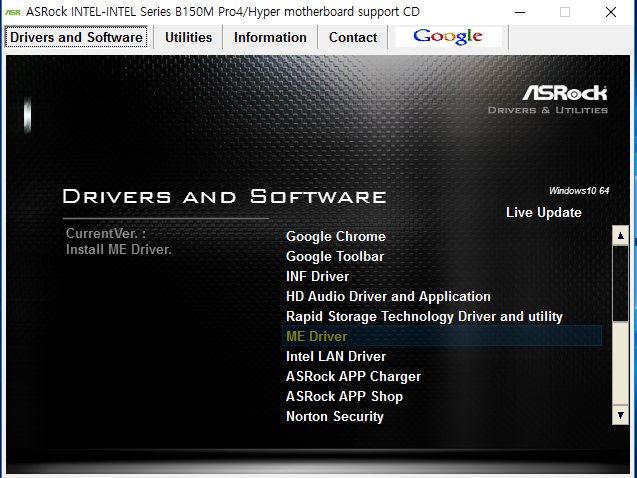
Task: Click the Live Update link
Action: pyautogui.click(x=543, y=212)
